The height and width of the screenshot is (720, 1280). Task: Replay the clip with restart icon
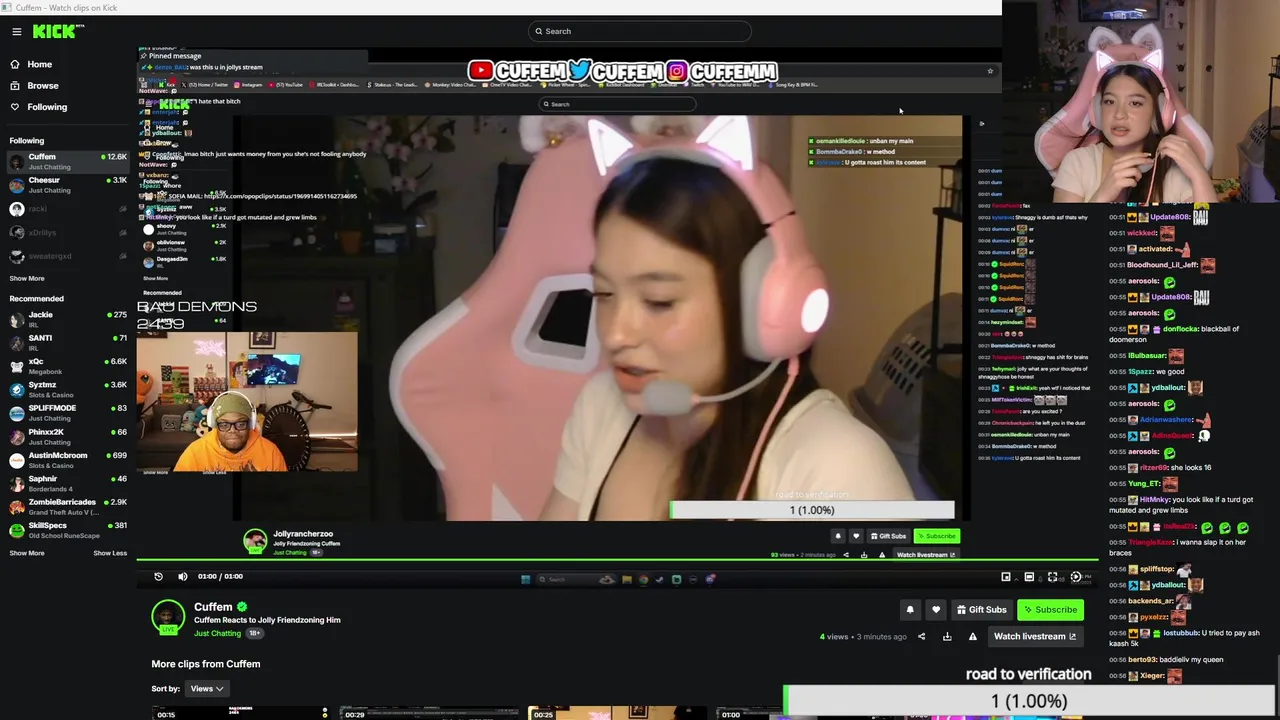[x=158, y=576]
